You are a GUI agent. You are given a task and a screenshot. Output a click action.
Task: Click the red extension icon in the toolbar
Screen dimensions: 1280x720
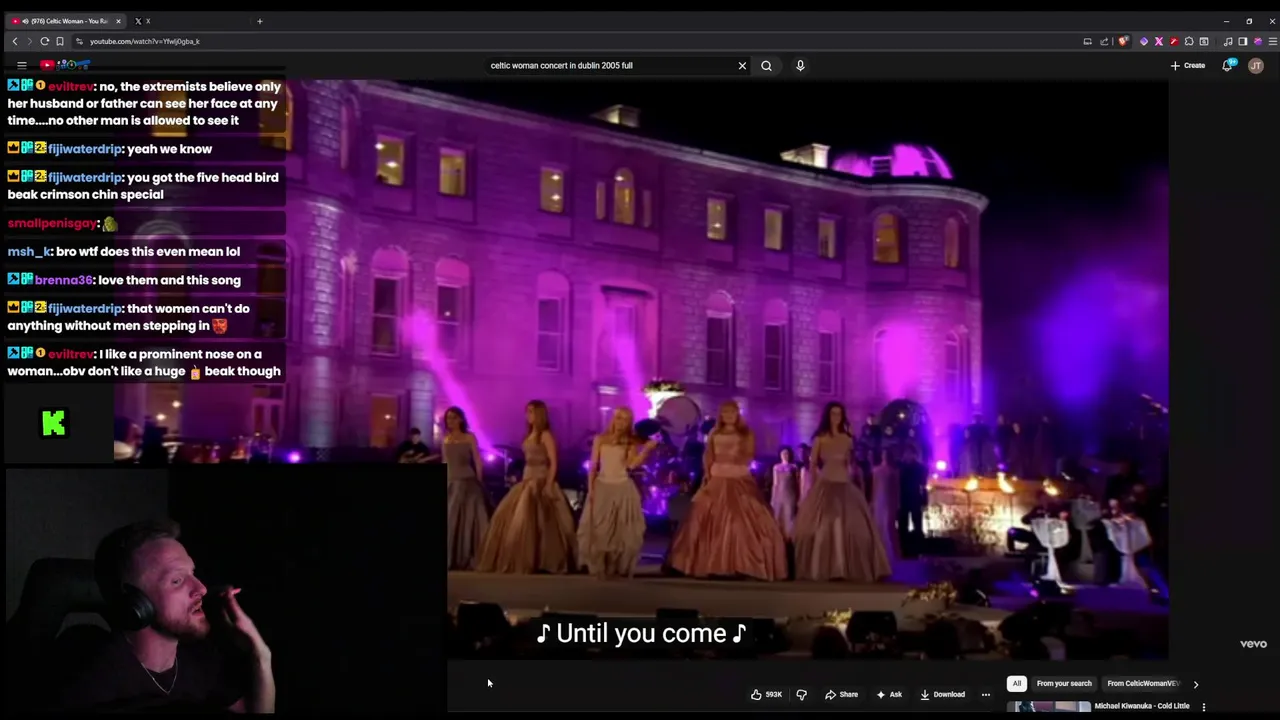tap(1174, 41)
